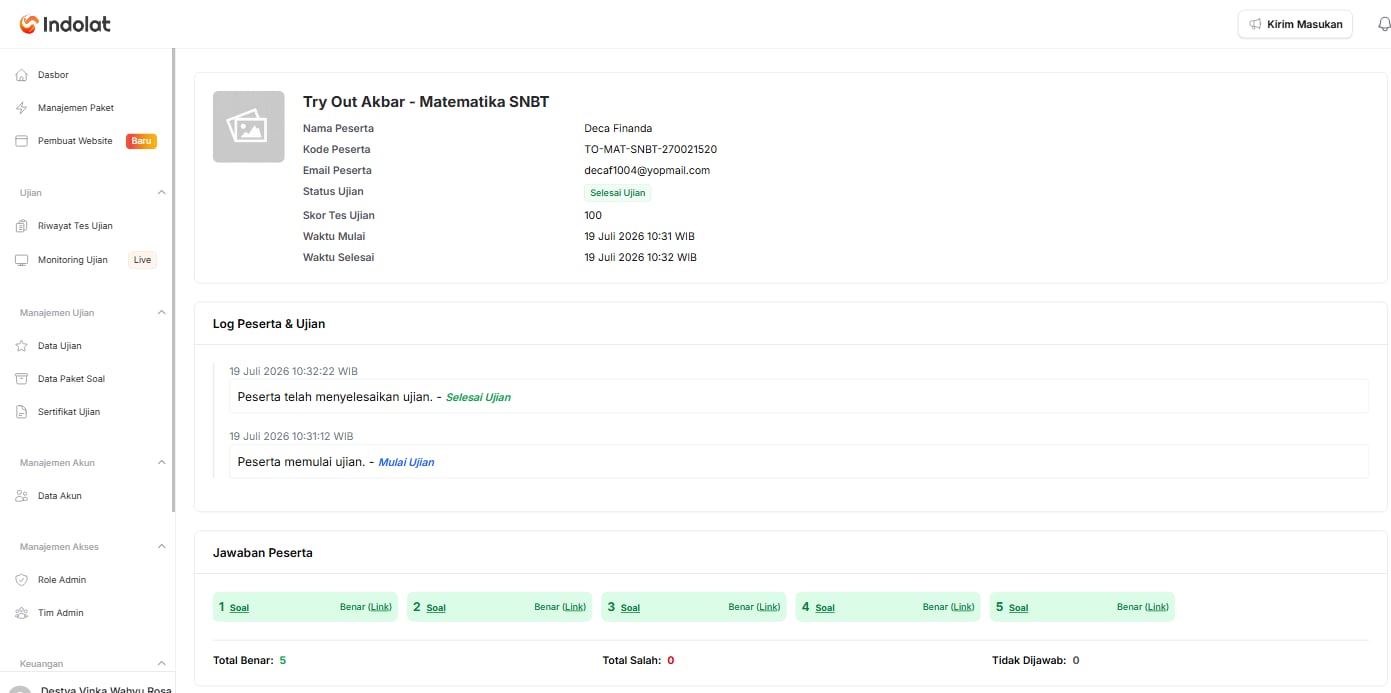Click the Mulai Ujian log label

pyautogui.click(x=406, y=462)
